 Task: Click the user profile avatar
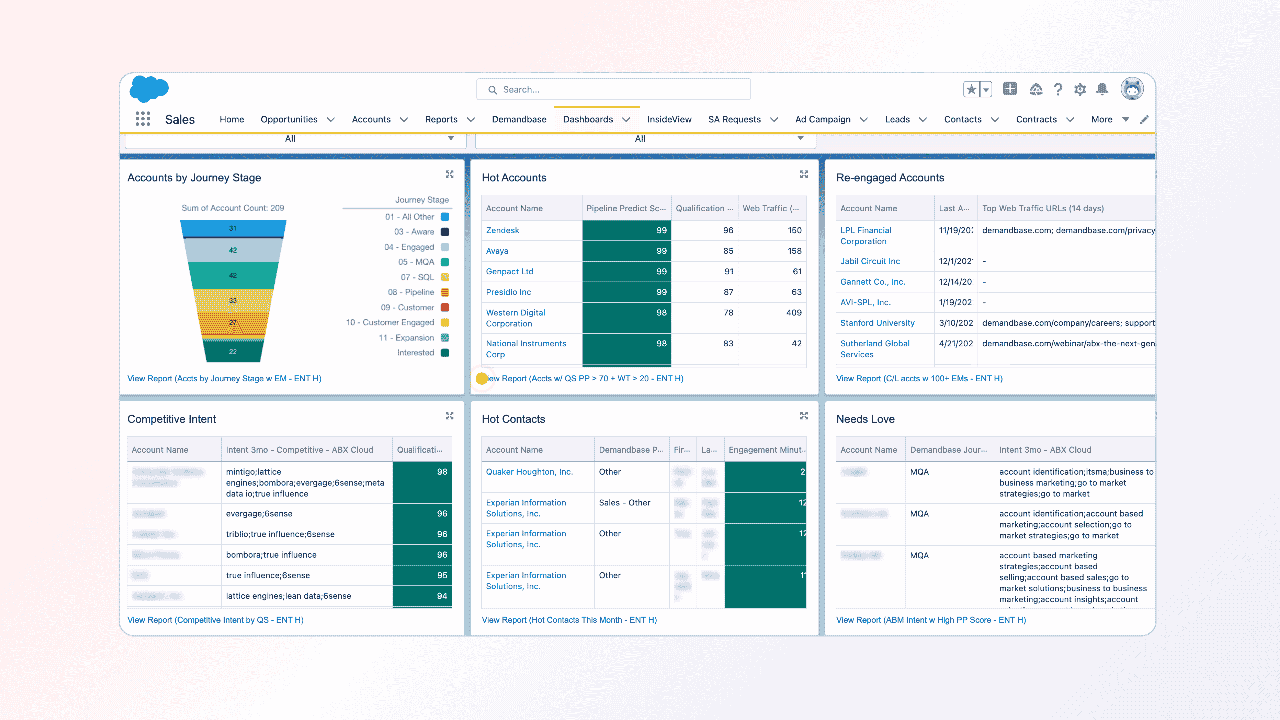coord(1132,89)
